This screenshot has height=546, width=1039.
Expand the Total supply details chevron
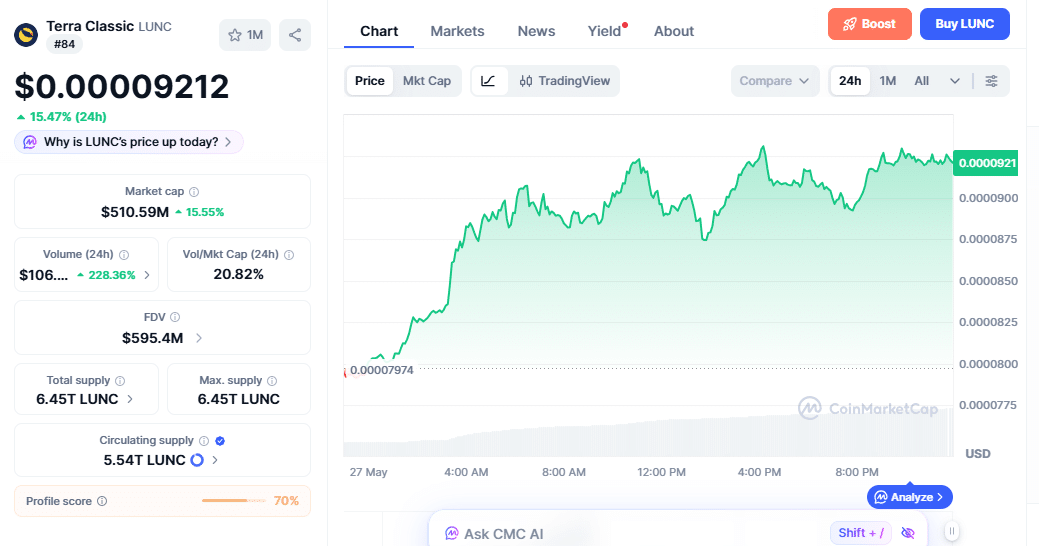(130, 399)
